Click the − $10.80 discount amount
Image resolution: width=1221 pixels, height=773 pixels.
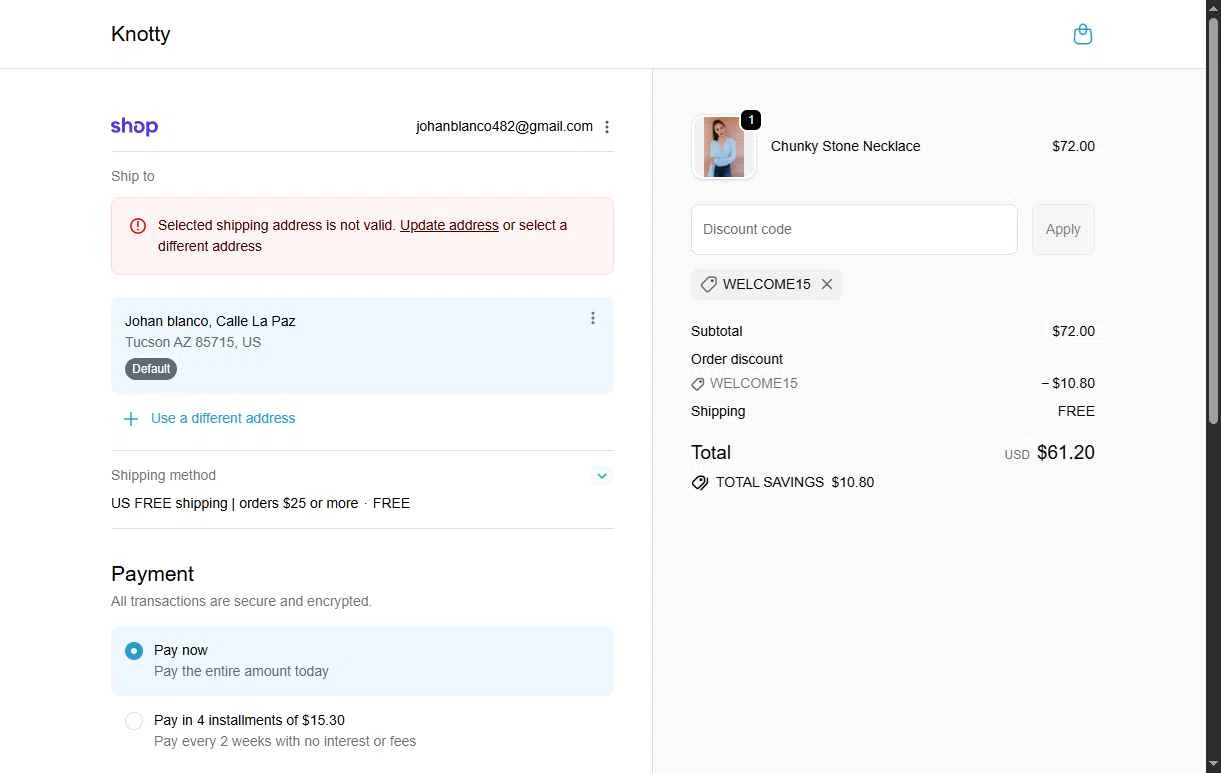click(x=1068, y=383)
